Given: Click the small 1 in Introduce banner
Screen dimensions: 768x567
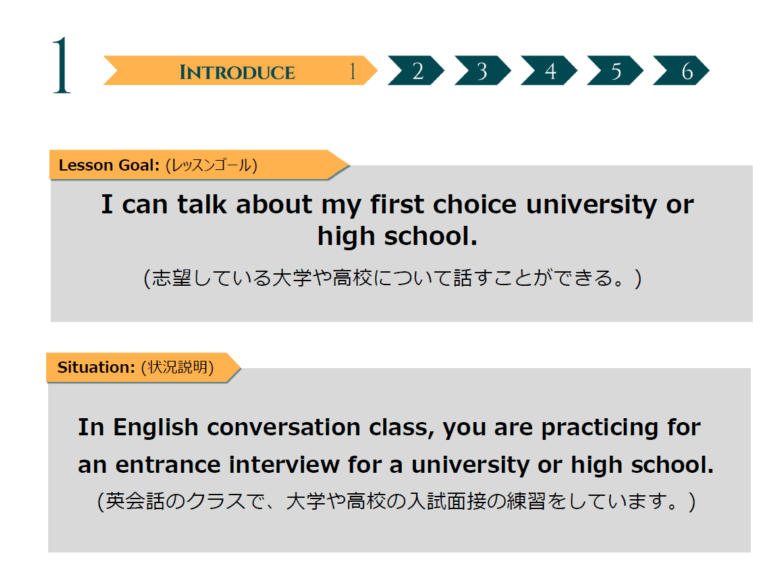Looking at the screenshot, I should point(352,71).
